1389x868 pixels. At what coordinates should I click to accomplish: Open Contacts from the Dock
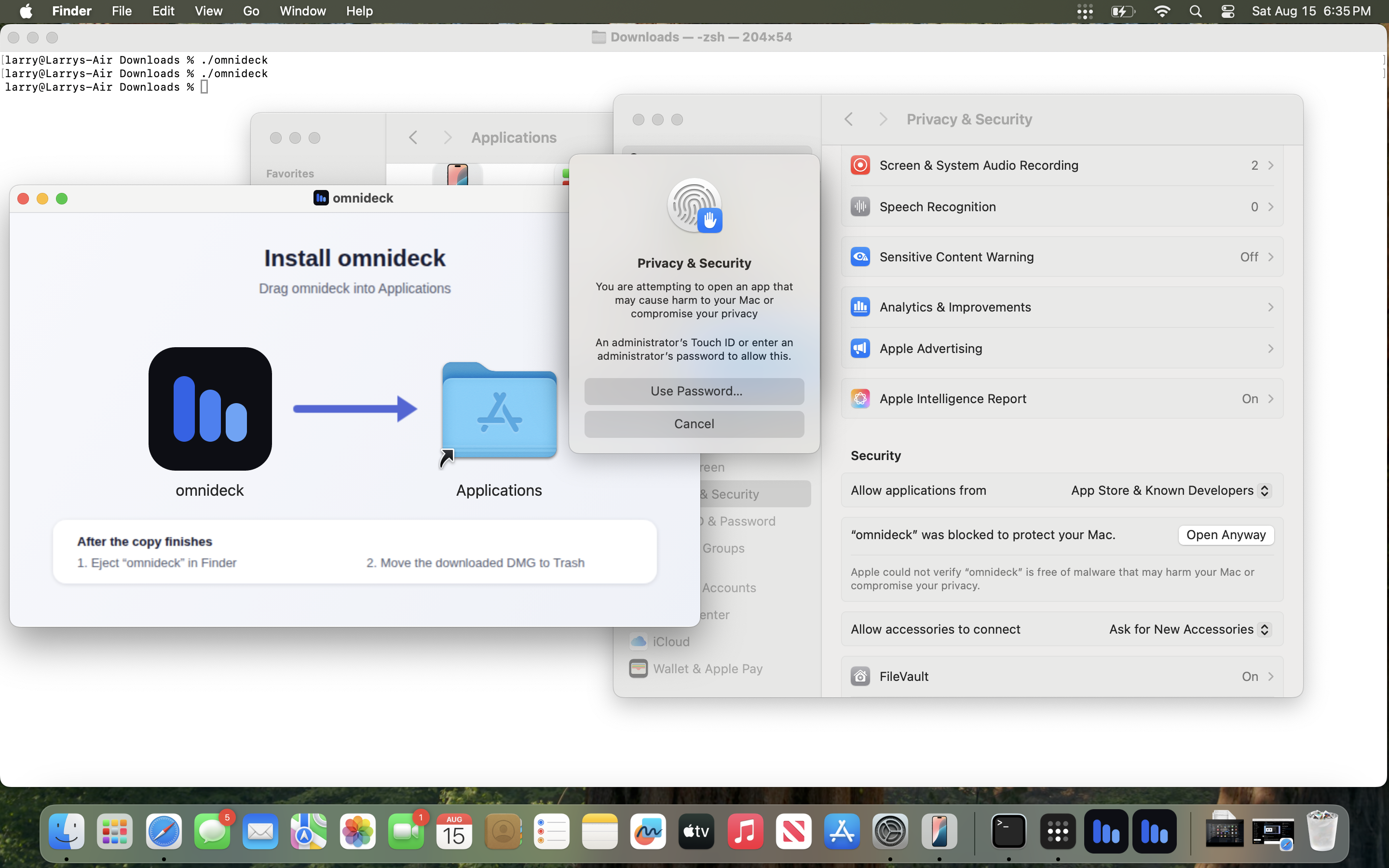tap(503, 831)
